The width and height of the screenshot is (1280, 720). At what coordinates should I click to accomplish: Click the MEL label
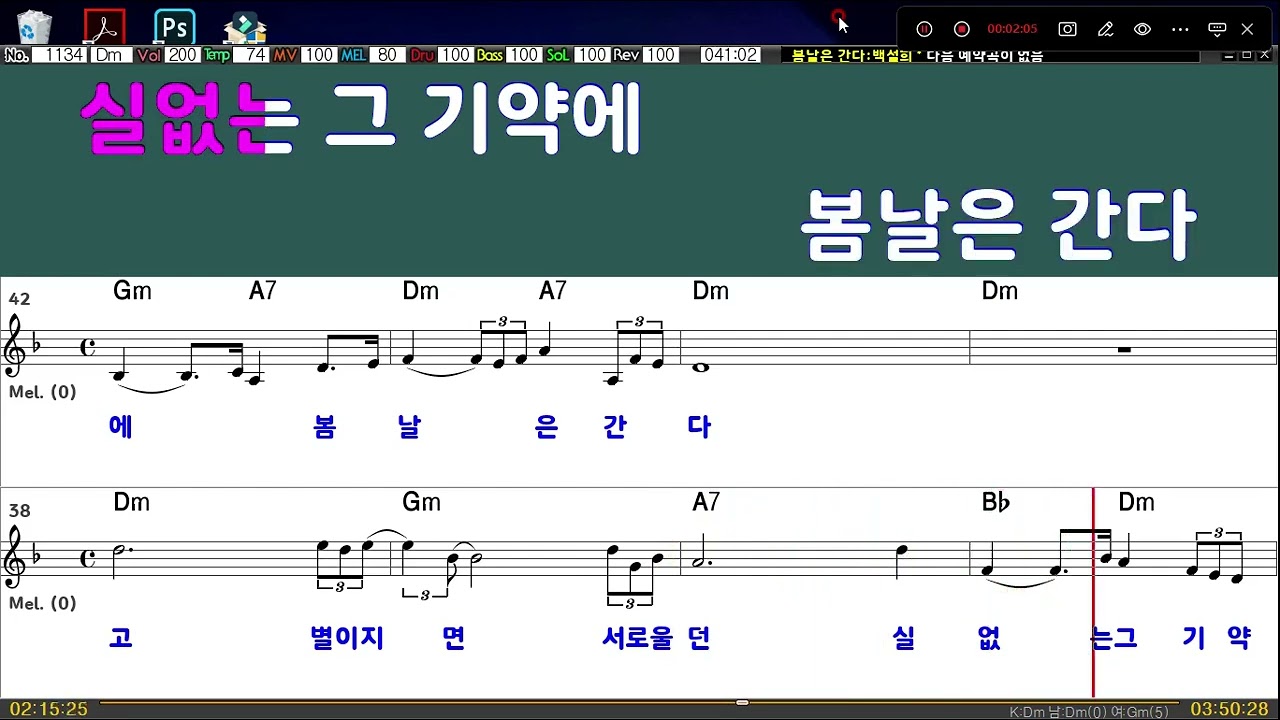[354, 55]
